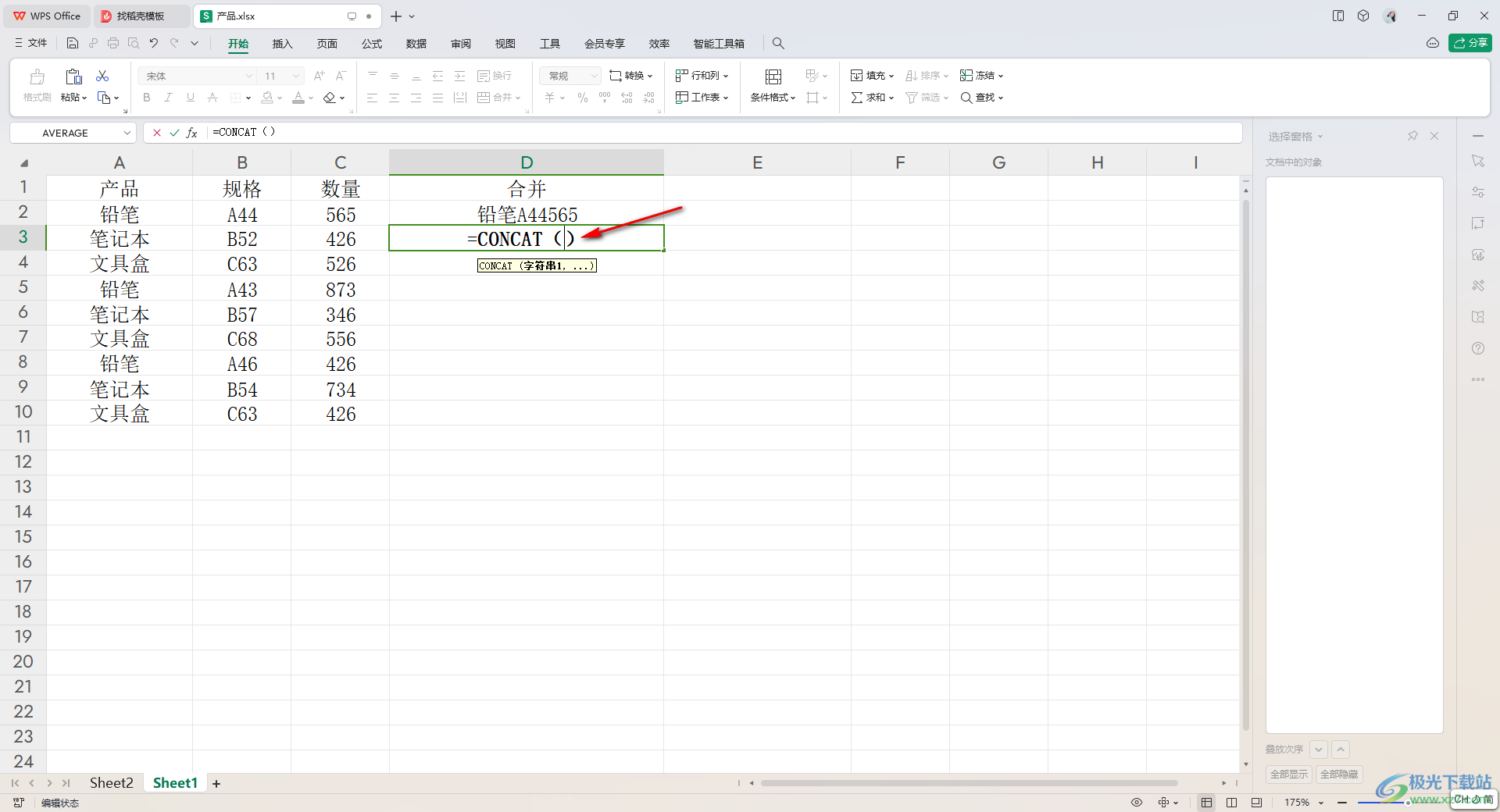Viewport: 1500px width, 812px height.
Task: Expand the name box AVERAGE dropdown
Action: click(x=127, y=133)
